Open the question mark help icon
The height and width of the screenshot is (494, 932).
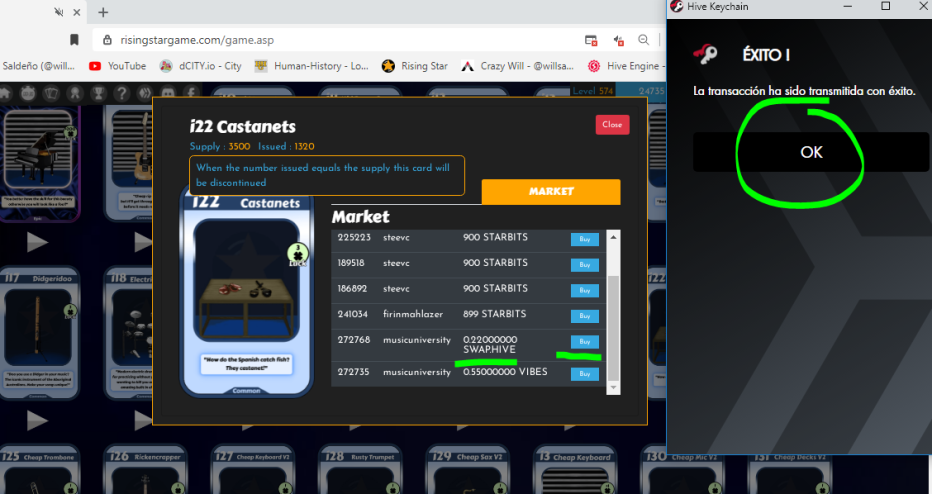tap(121, 93)
